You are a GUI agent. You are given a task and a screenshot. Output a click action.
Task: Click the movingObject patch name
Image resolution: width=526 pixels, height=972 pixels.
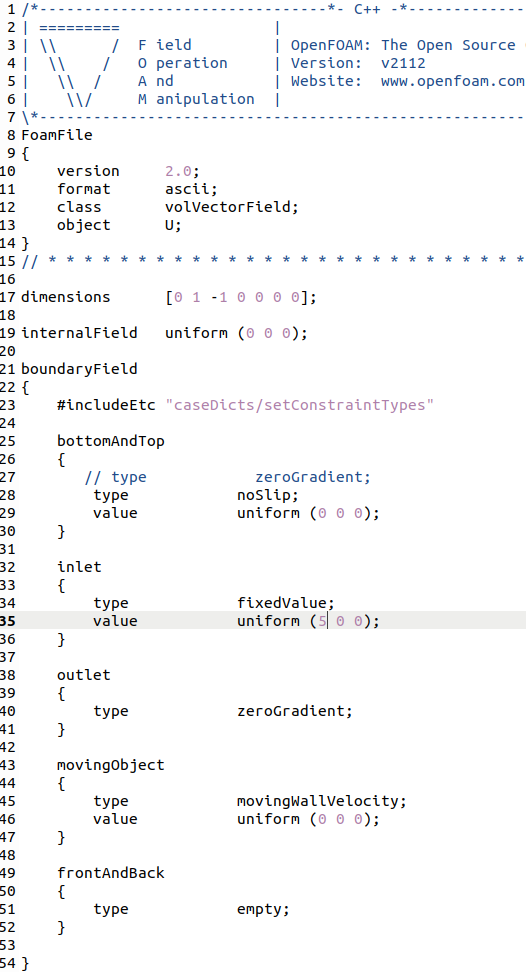[x=111, y=765]
